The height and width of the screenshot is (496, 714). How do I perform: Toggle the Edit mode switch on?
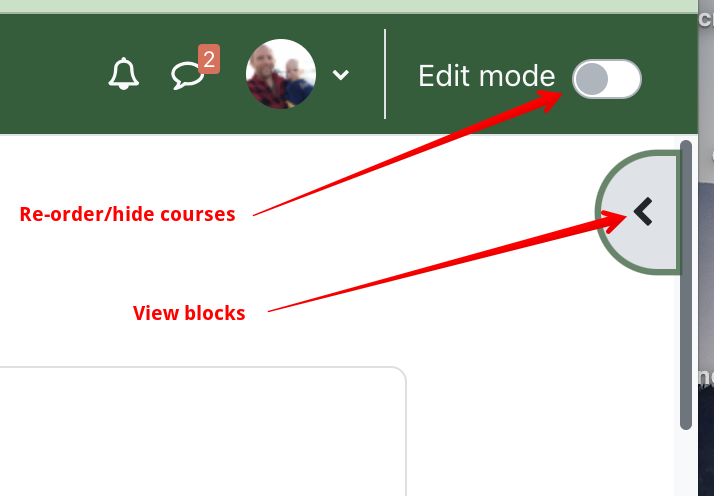click(x=607, y=79)
